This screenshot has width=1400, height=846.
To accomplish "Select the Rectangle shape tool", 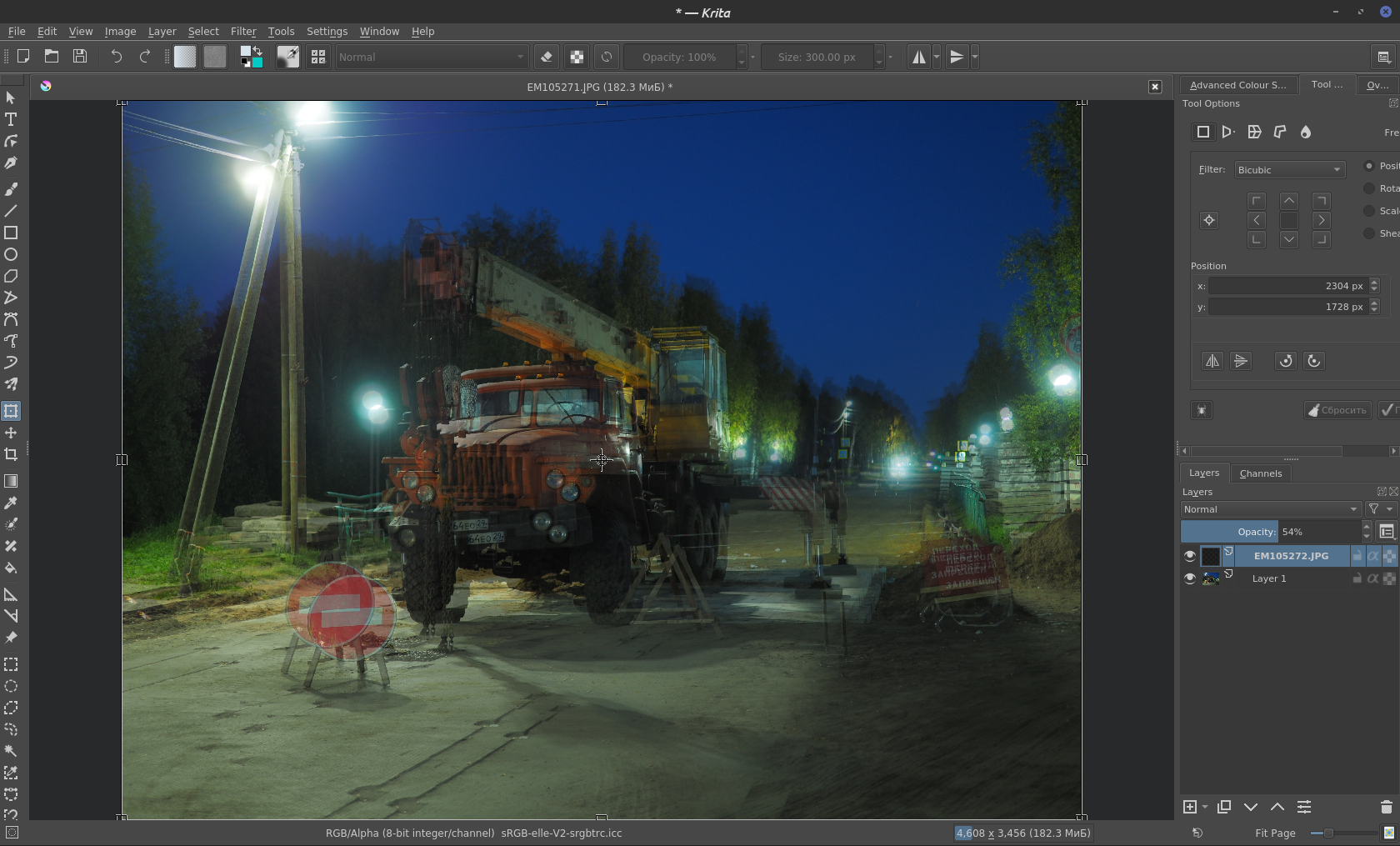I will [x=11, y=233].
